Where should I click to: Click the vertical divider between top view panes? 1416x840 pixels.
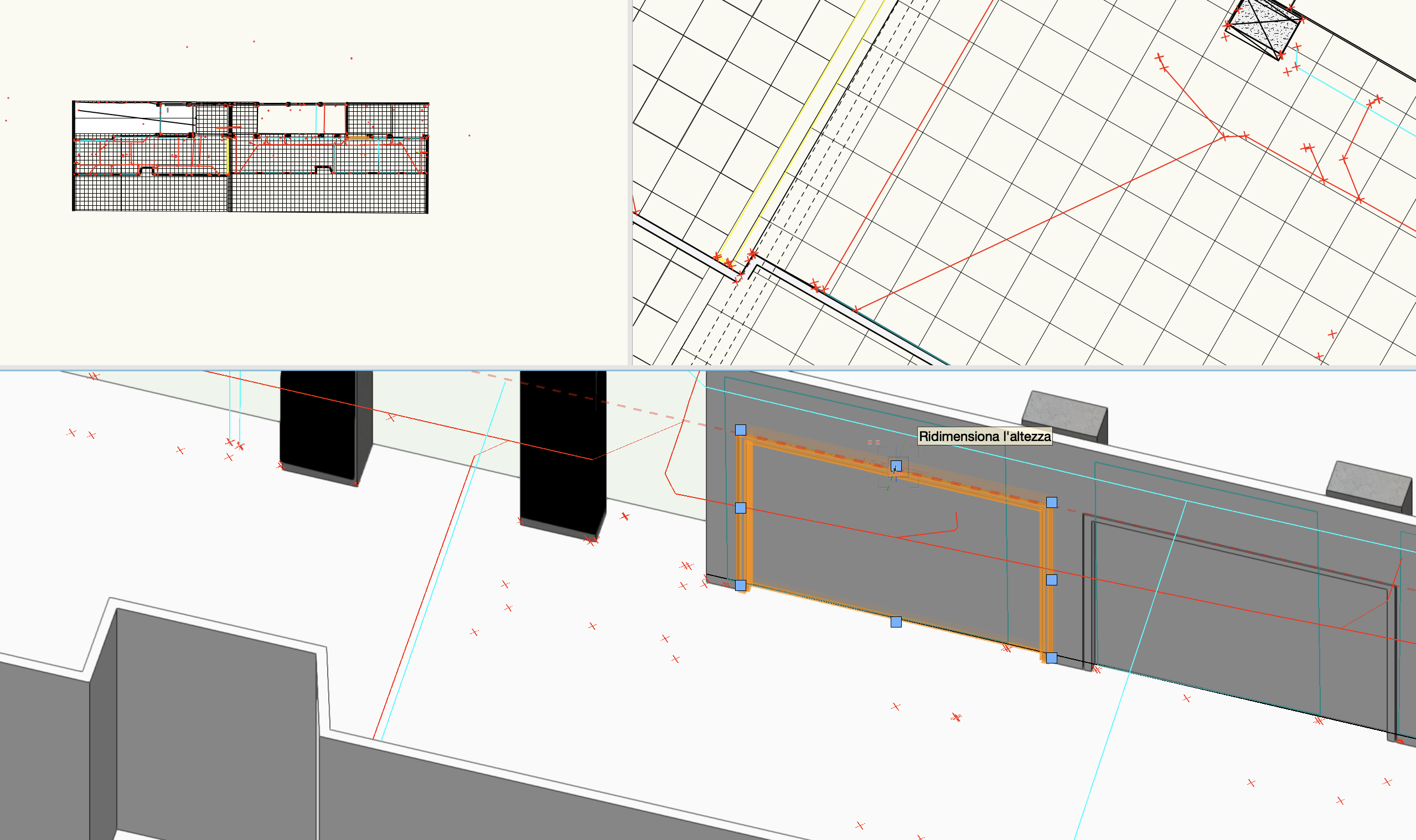pos(629,181)
